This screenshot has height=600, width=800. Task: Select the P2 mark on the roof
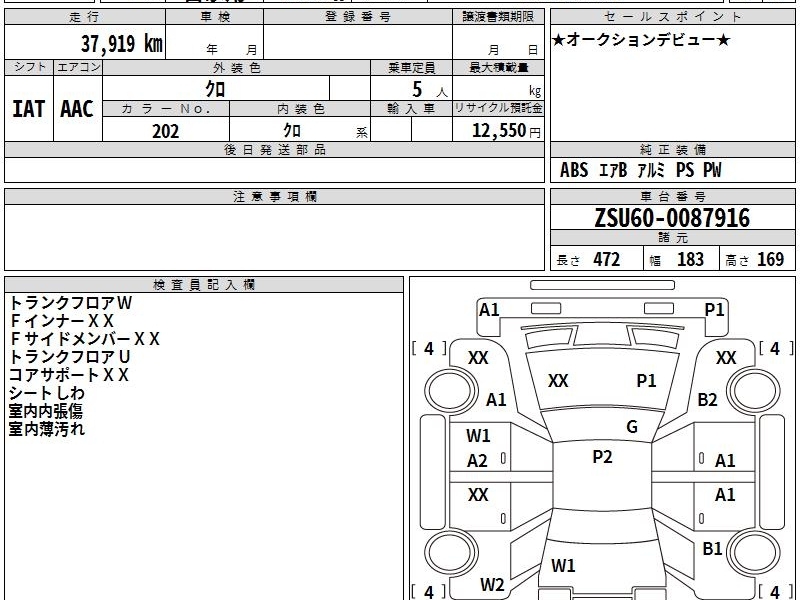click(x=603, y=457)
